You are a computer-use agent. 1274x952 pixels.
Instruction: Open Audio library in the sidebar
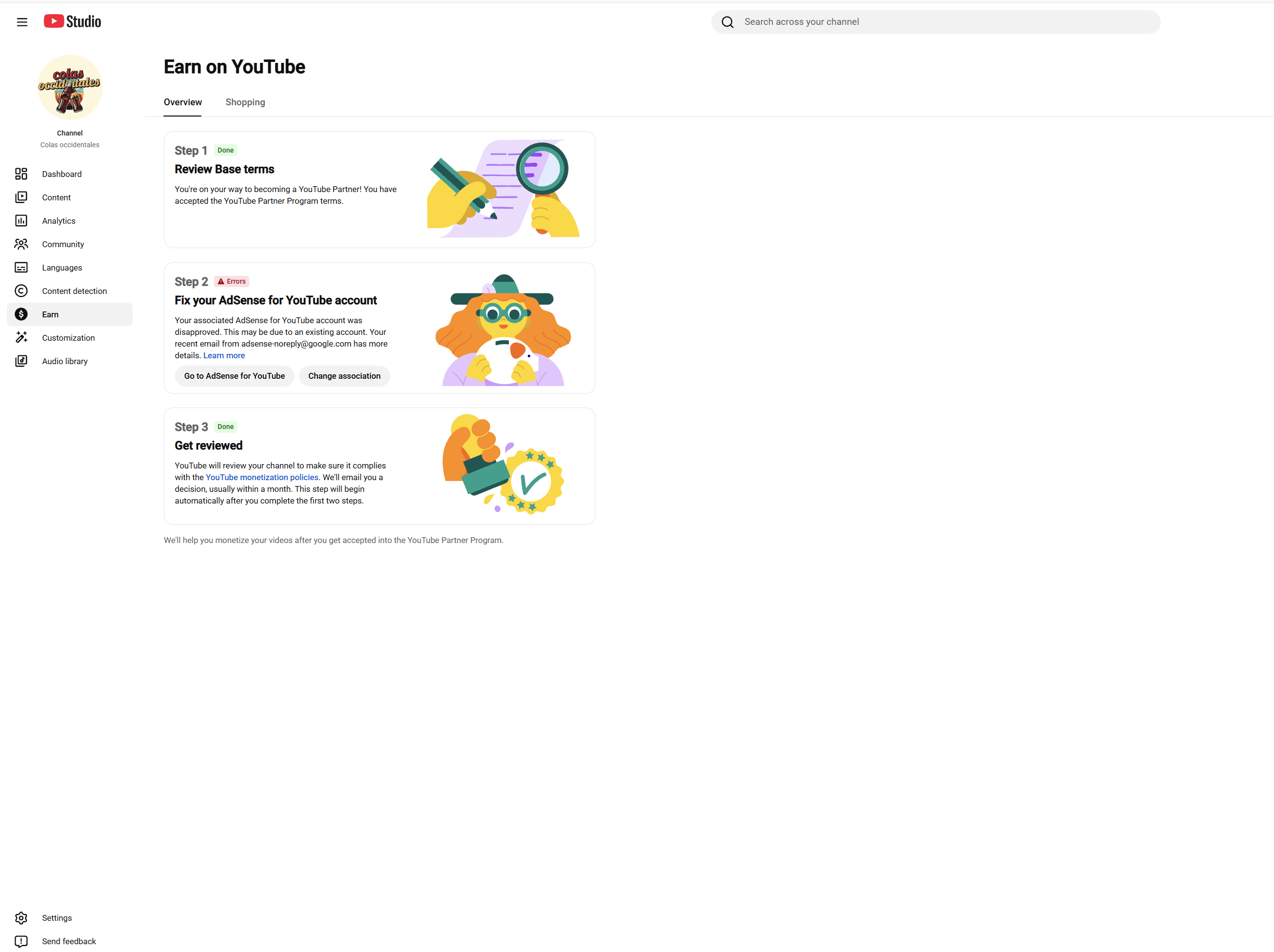click(x=70, y=361)
